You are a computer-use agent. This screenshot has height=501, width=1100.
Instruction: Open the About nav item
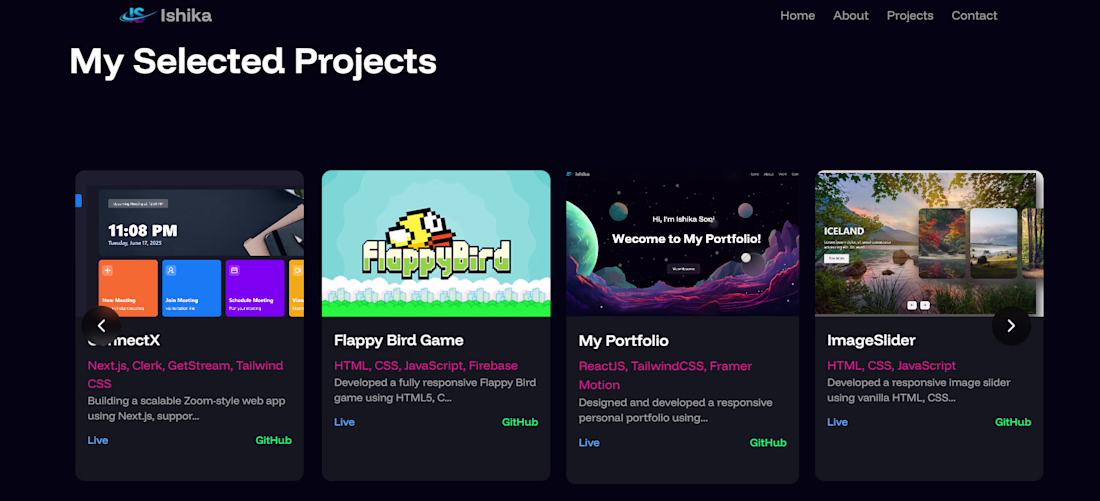(x=850, y=15)
